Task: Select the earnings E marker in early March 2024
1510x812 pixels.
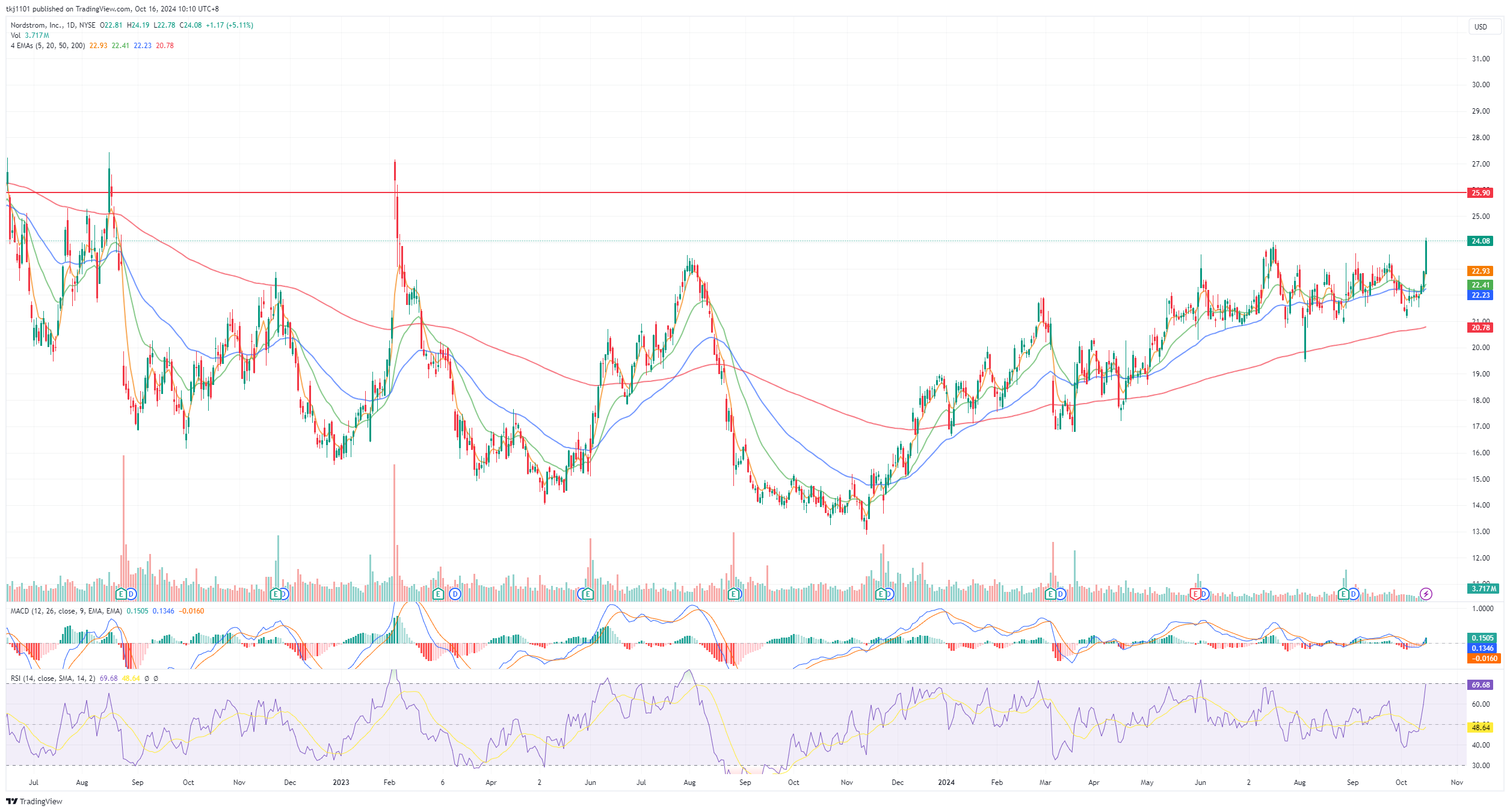Action: click(x=1051, y=594)
